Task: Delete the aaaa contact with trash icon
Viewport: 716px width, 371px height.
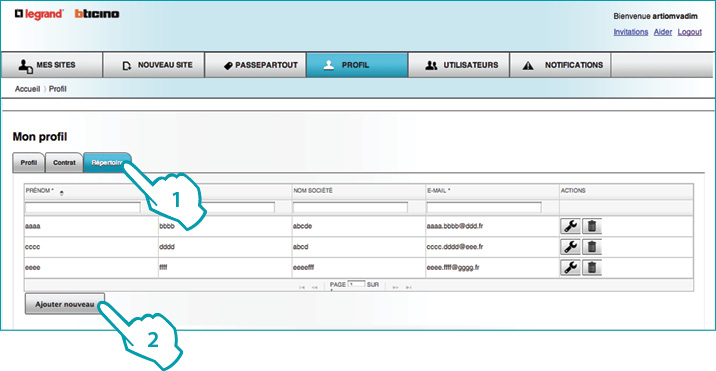Action: coord(592,226)
